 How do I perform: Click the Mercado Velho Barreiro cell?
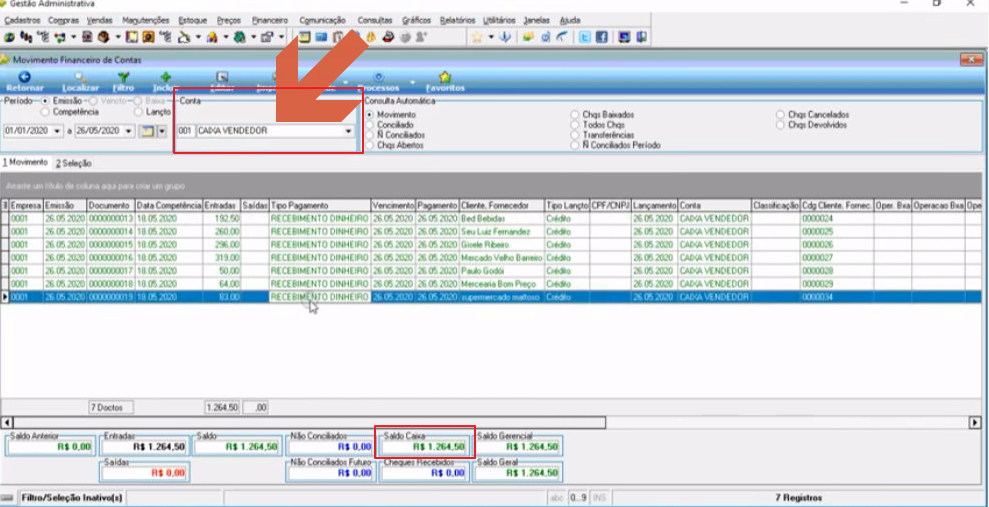(501, 257)
